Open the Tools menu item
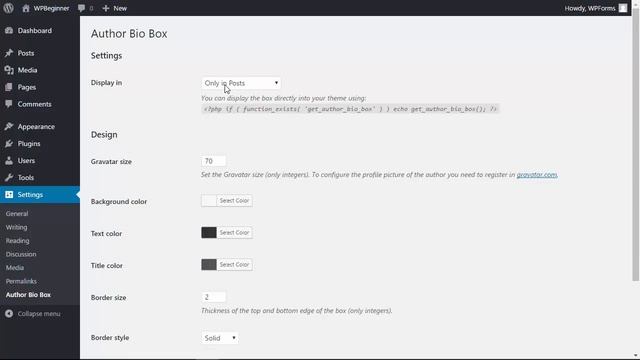This screenshot has width=640, height=360. [40, 178]
